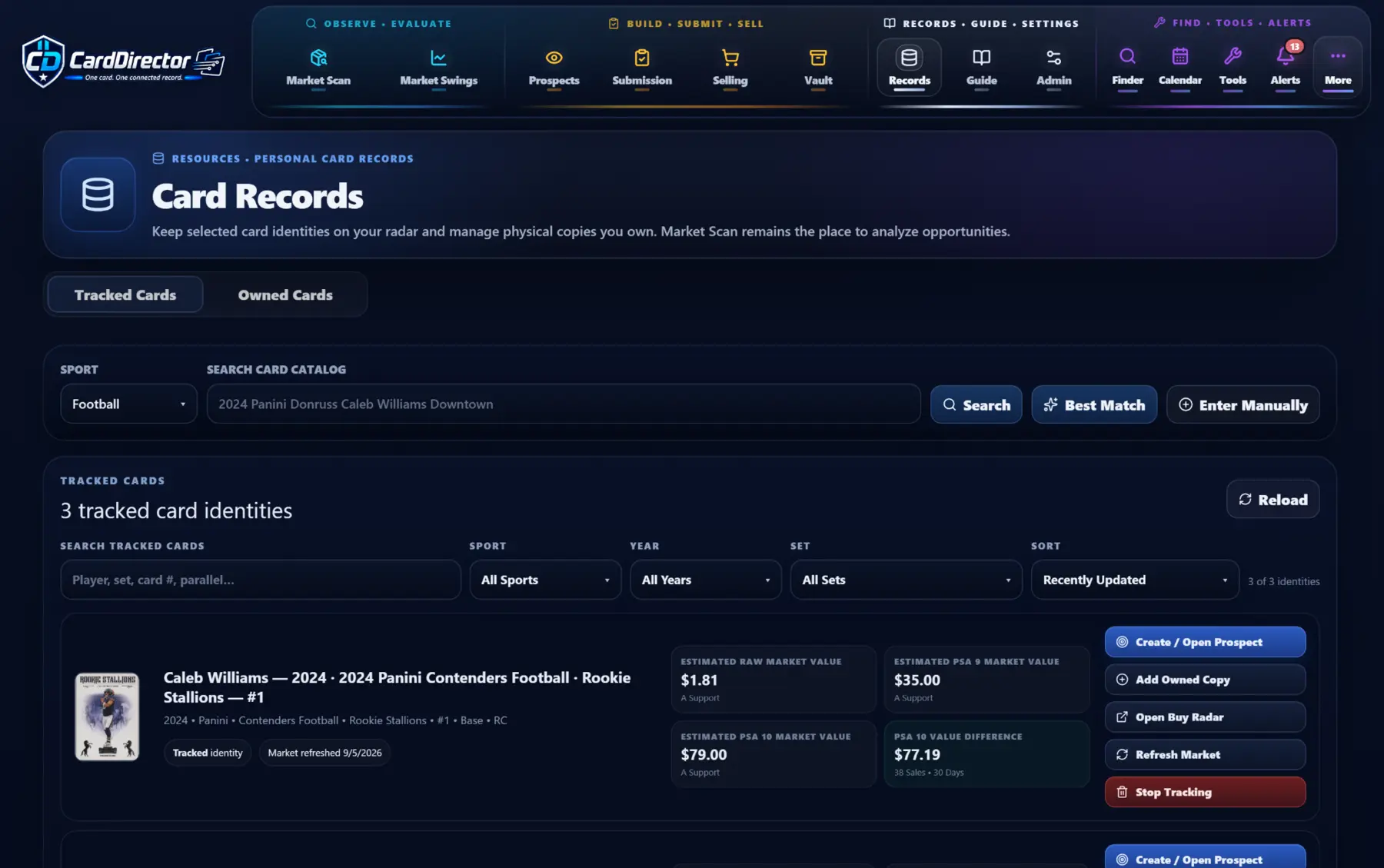The height and width of the screenshot is (868, 1384).
Task: Open the All Sets filter dropdown
Action: click(x=906, y=580)
